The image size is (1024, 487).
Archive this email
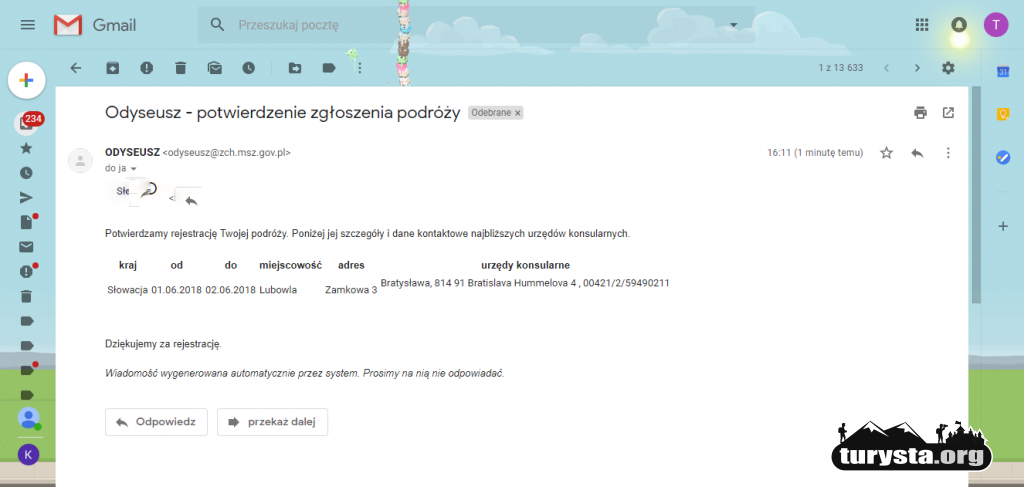pyautogui.click(x=112, y=68)
